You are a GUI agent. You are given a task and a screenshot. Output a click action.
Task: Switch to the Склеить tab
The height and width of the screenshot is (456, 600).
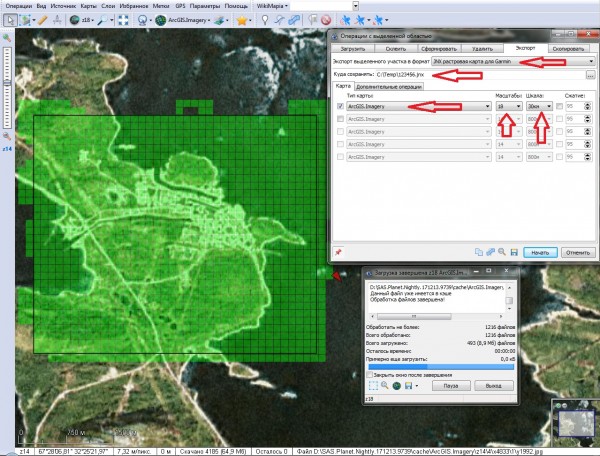396,49
